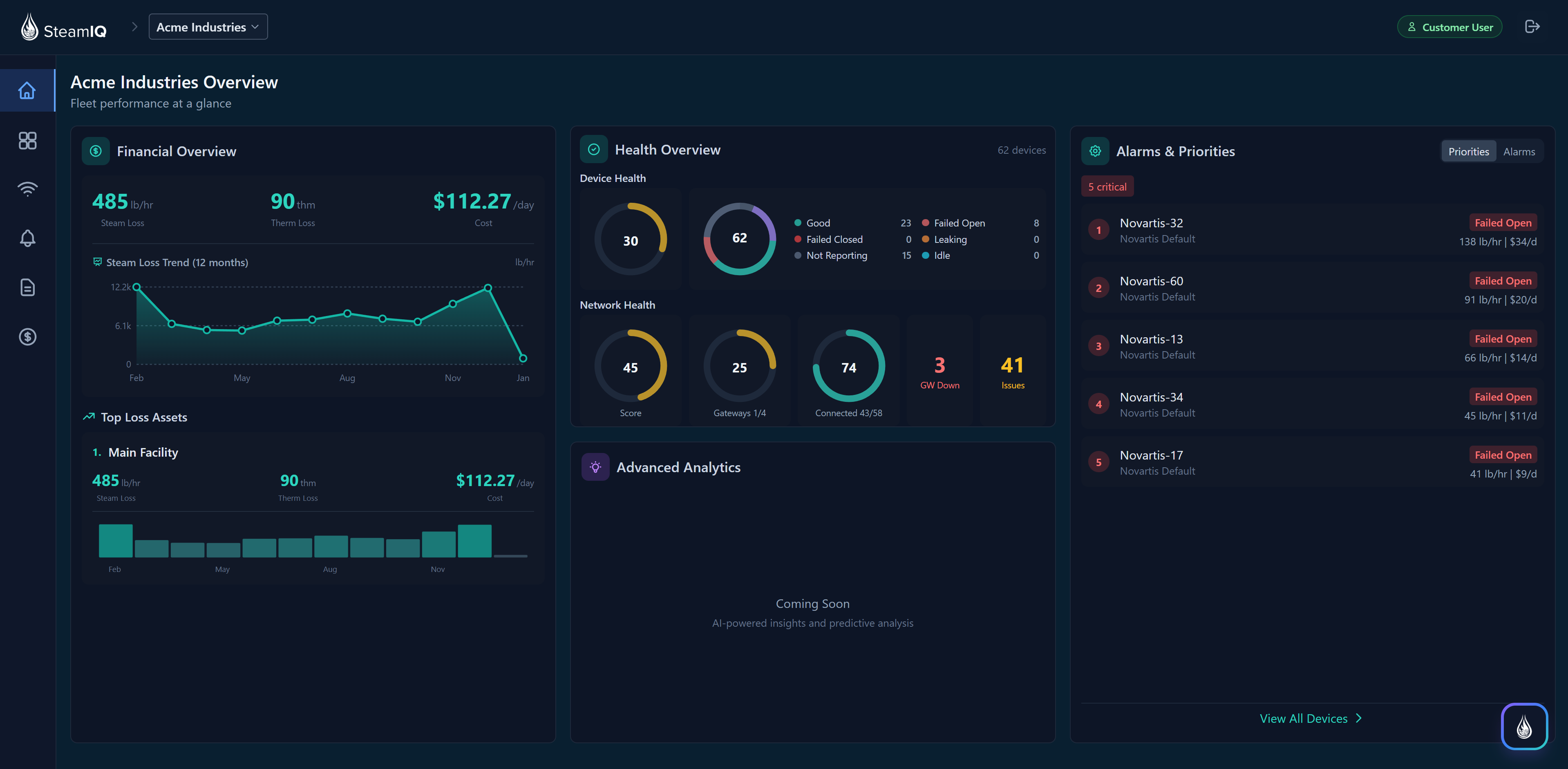Open Reports via the document sidebar icon

click(x=27, y=287)
